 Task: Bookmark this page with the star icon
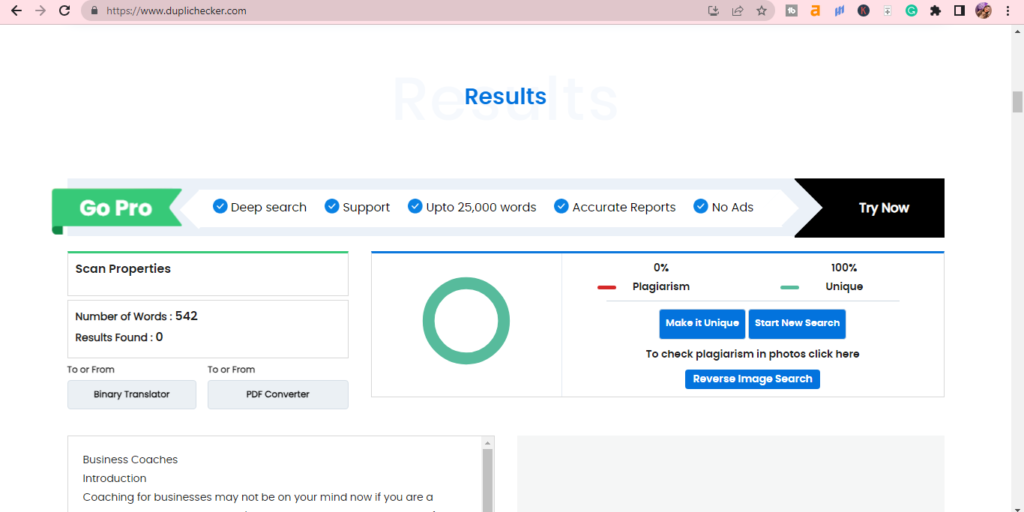(x=762, y=11)
